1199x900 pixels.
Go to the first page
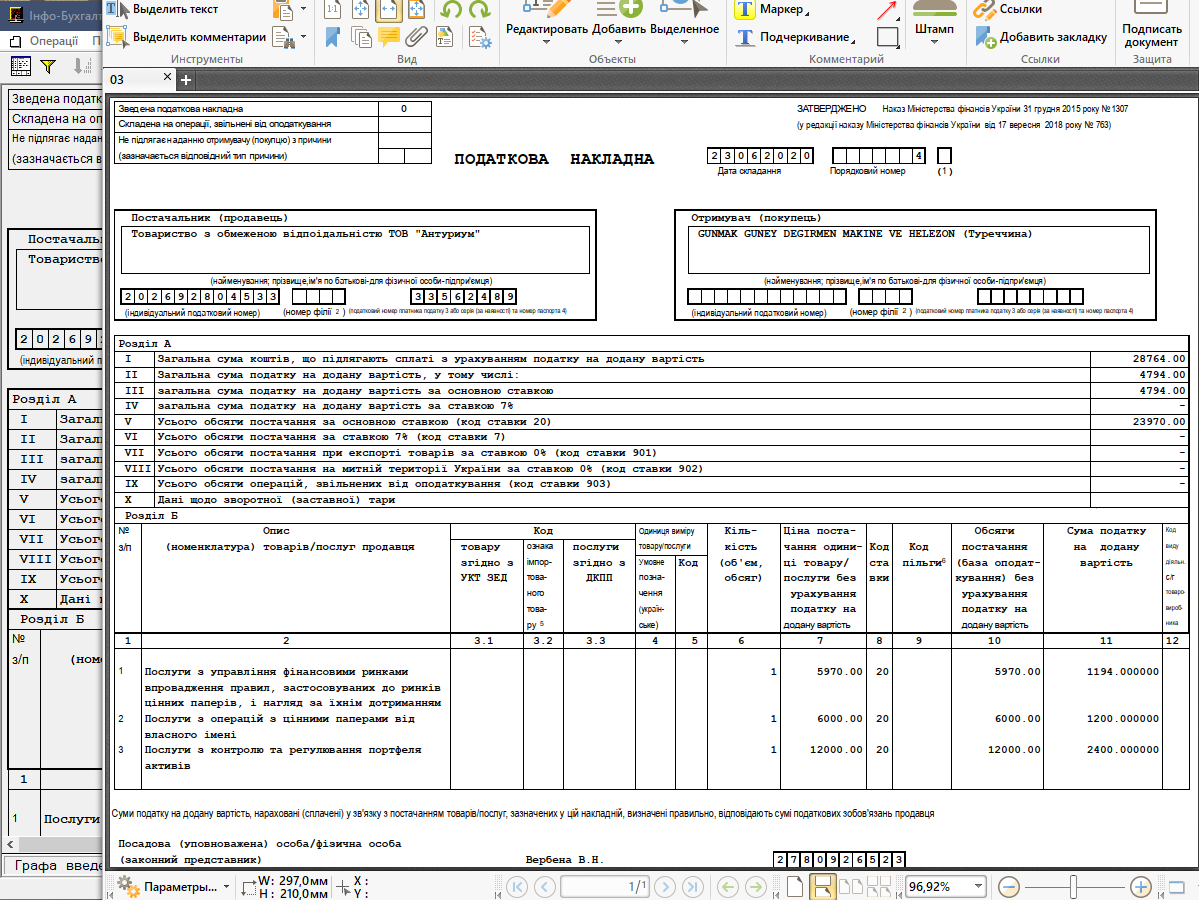517,887
